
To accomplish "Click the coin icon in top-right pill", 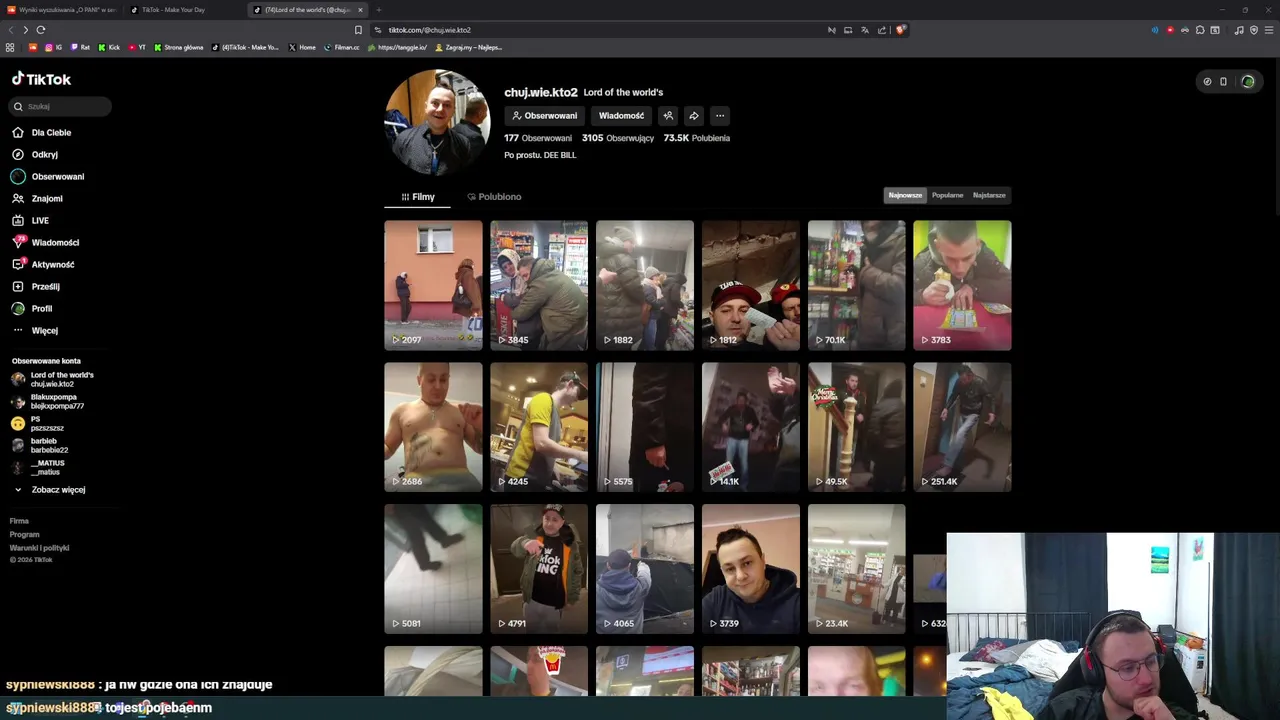I will pos(1207,82).
